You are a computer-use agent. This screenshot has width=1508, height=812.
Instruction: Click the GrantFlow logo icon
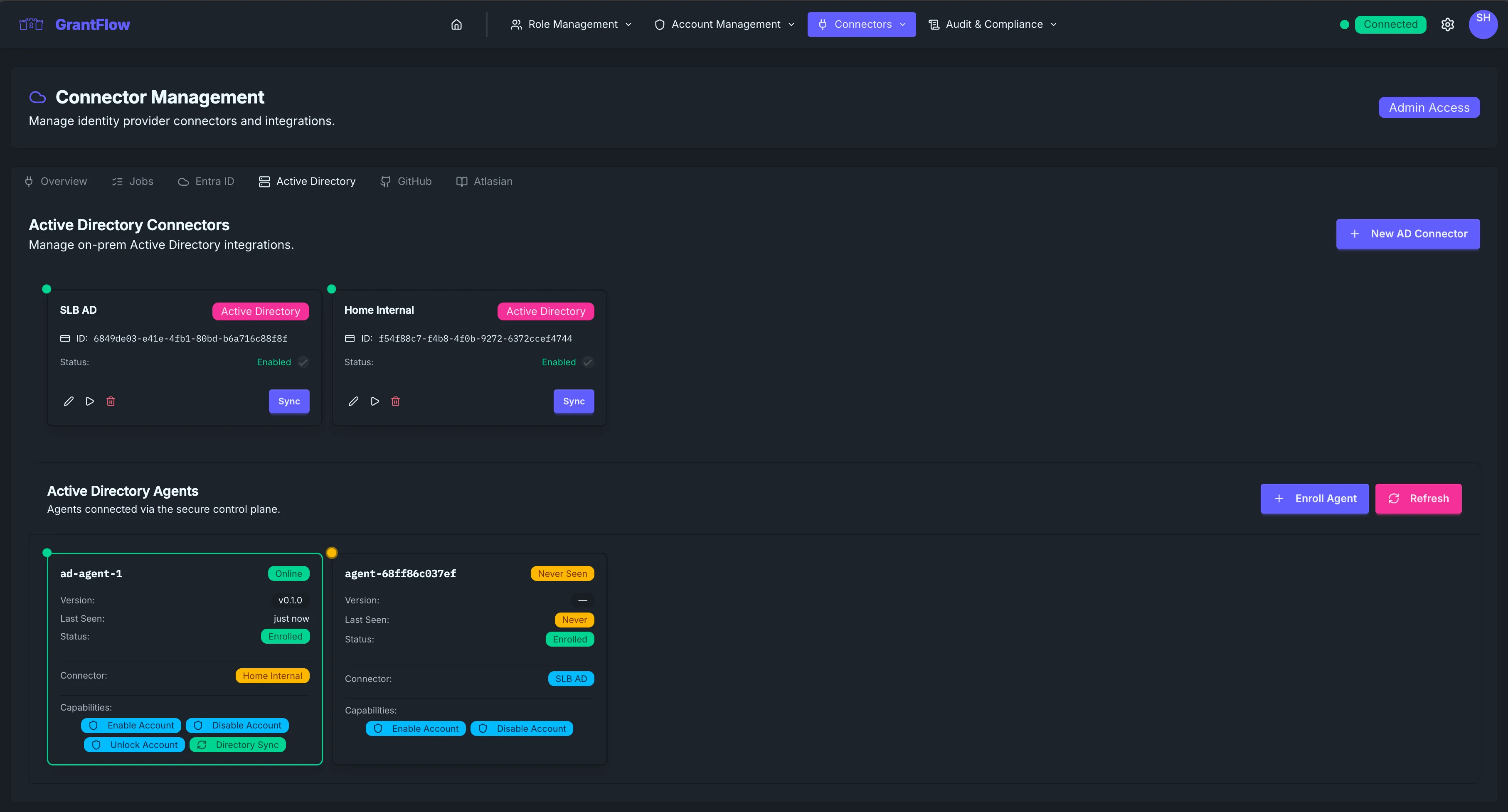point(31,25)
